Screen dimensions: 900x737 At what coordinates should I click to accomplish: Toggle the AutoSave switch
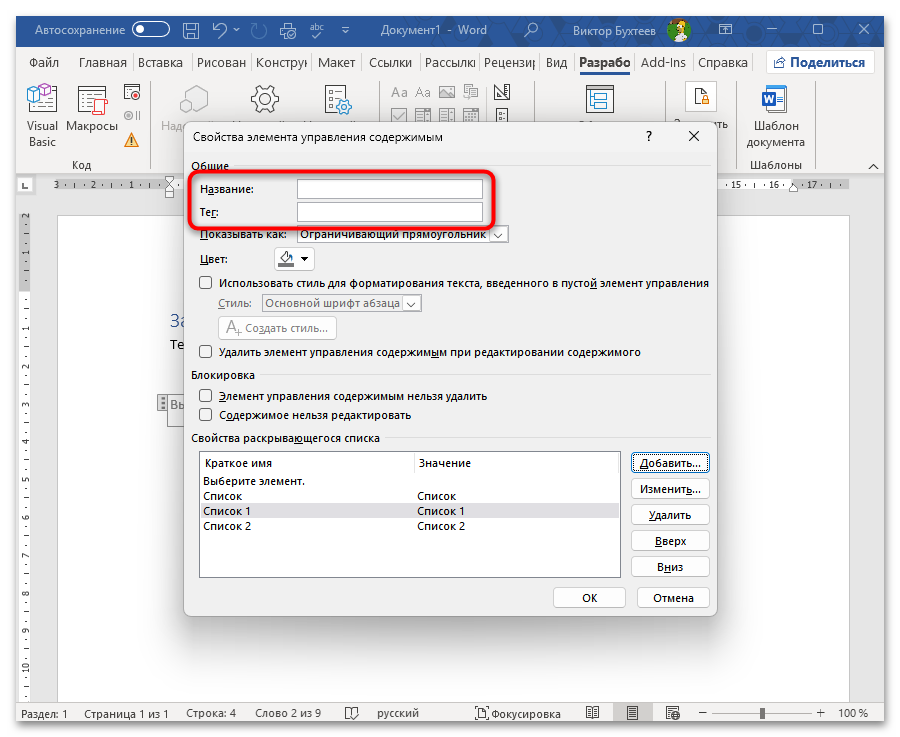pyautogui.click(x=151, y=30)
